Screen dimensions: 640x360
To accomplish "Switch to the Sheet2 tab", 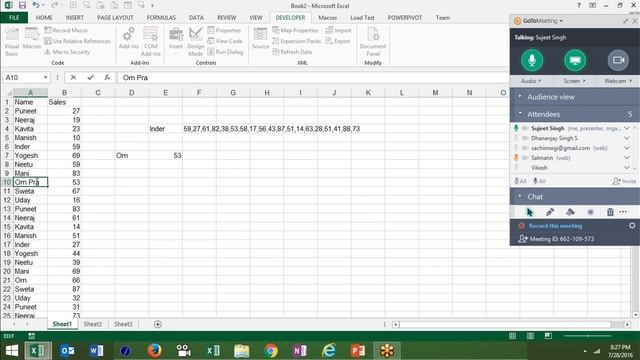I will pos(93,324).
